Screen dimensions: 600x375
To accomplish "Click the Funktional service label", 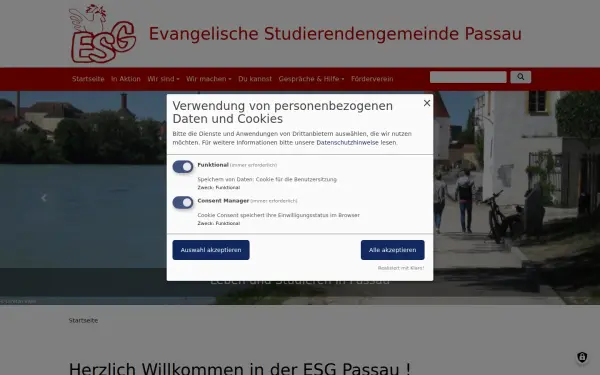I will (x=213, y=165).
